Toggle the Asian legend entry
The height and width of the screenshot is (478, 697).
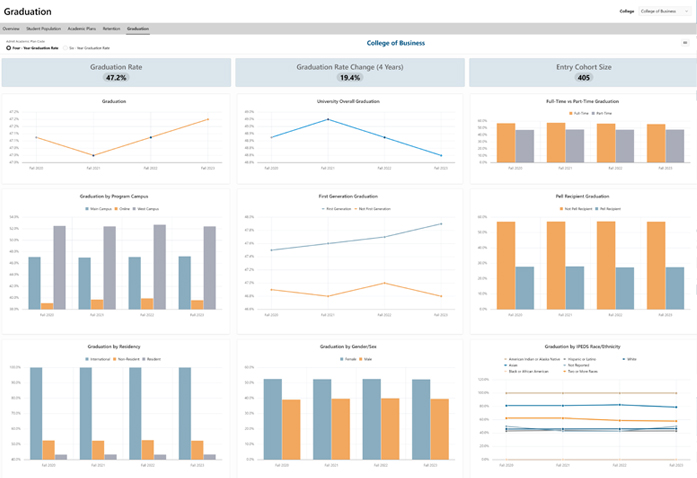tap(511, 365)
